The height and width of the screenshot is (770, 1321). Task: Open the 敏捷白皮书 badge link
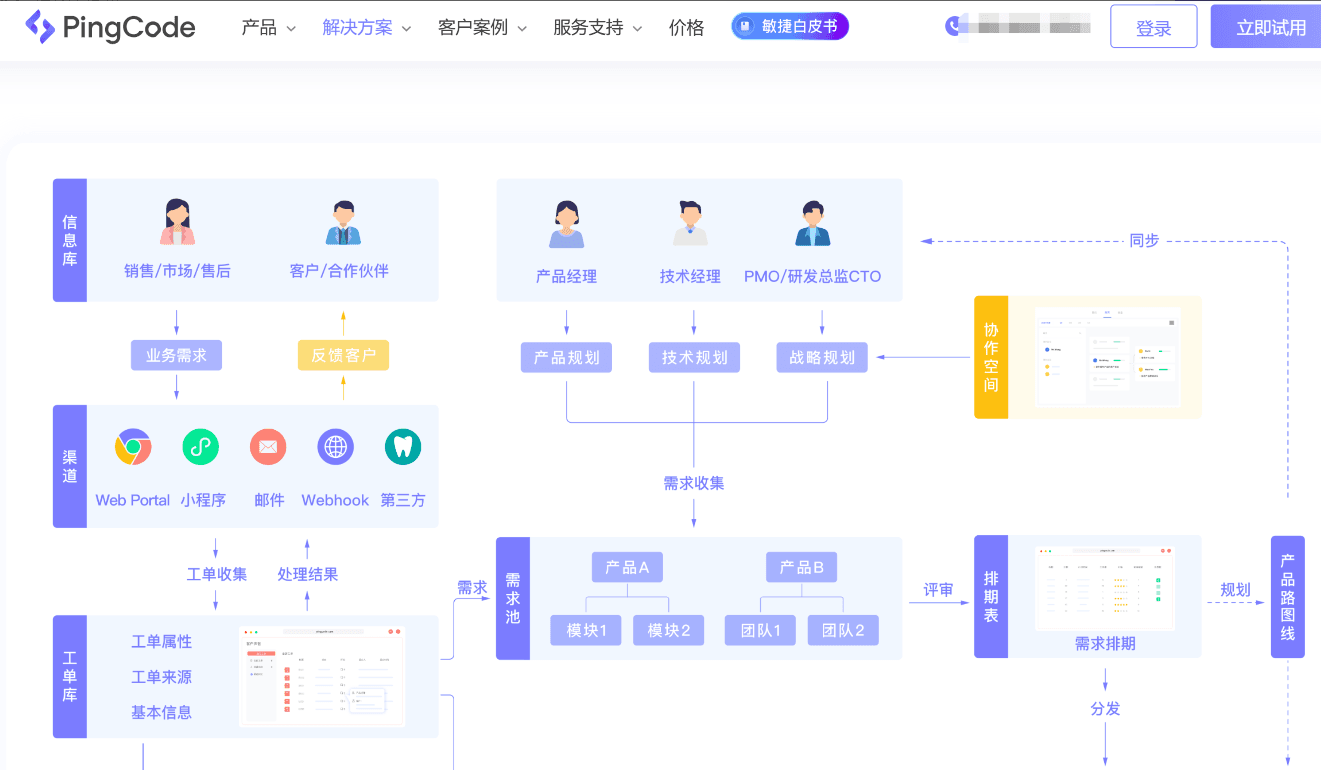click(790, 27)
